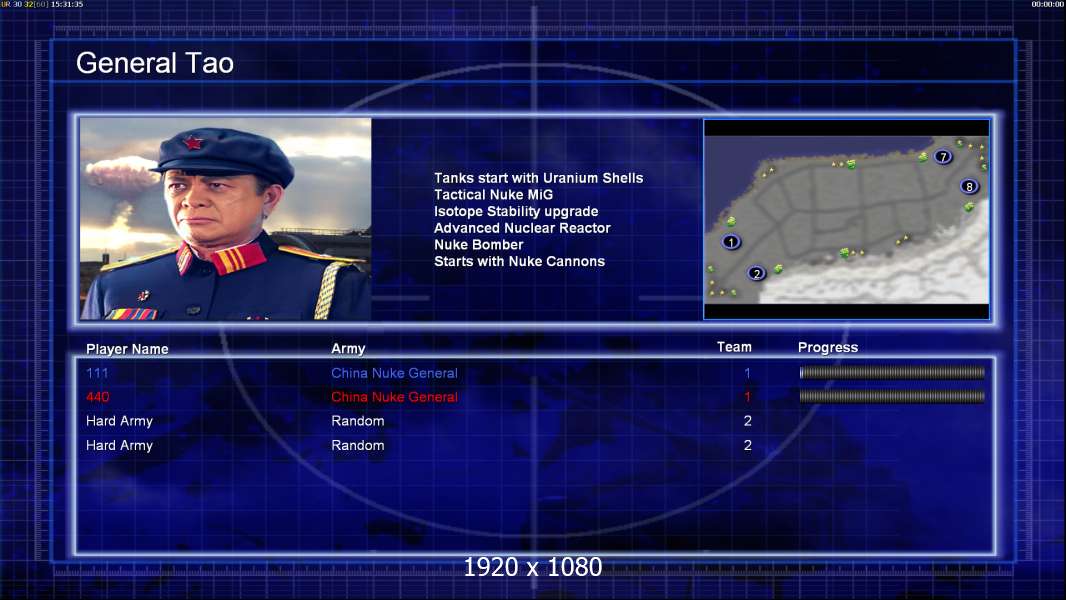Click the Team column header
Screen dimensions: 1066x600
coord(734,347)
